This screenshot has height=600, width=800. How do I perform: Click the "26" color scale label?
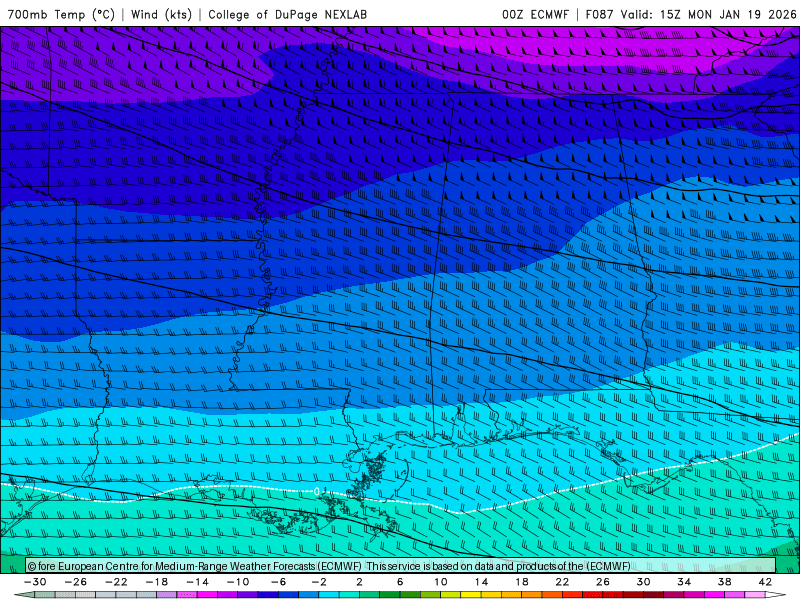(603, 582)
